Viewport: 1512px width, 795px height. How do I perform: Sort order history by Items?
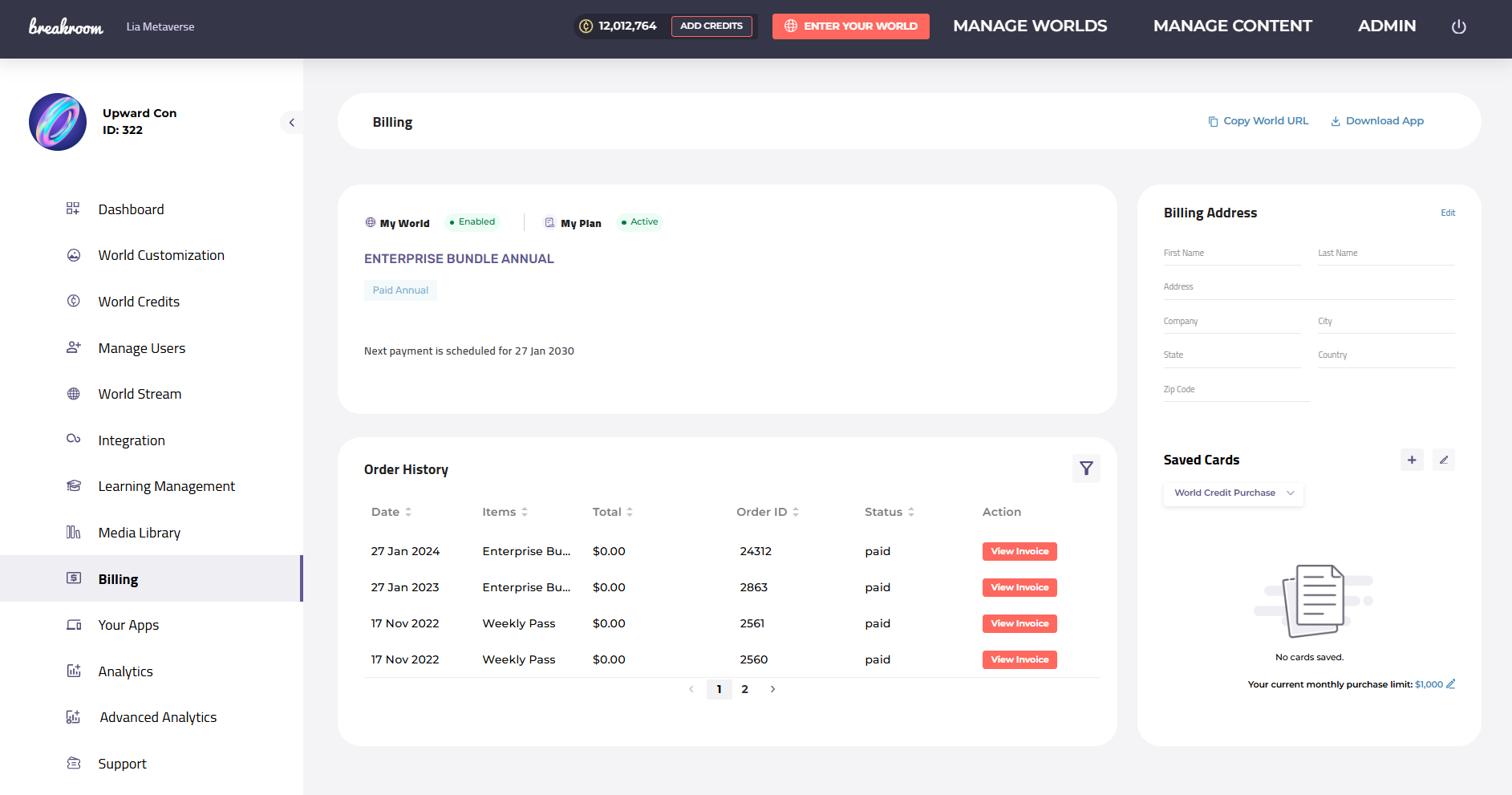(525, 512)
